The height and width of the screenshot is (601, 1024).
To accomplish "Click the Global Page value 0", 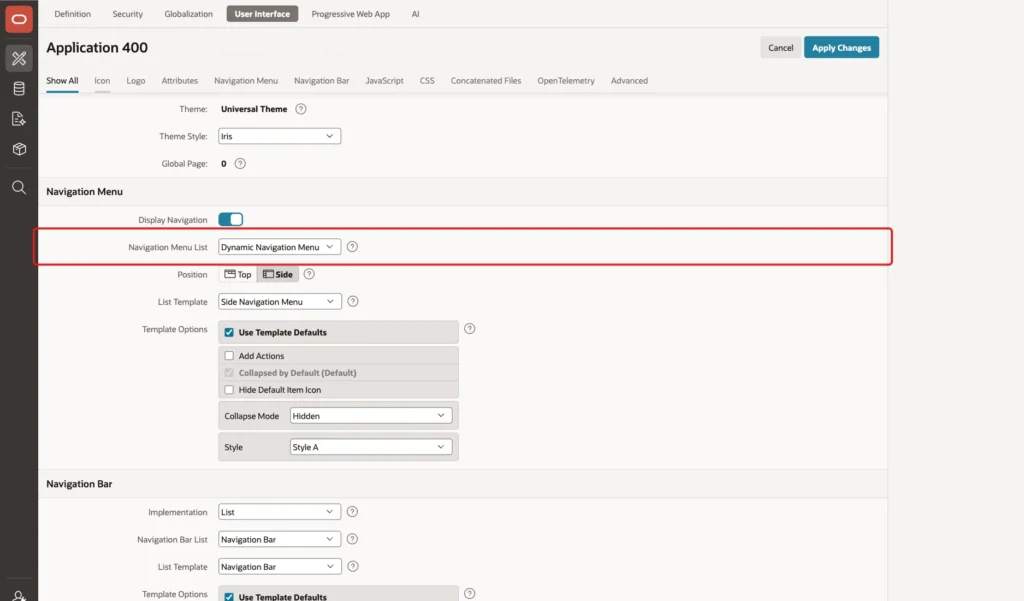I will pos(223,164).
